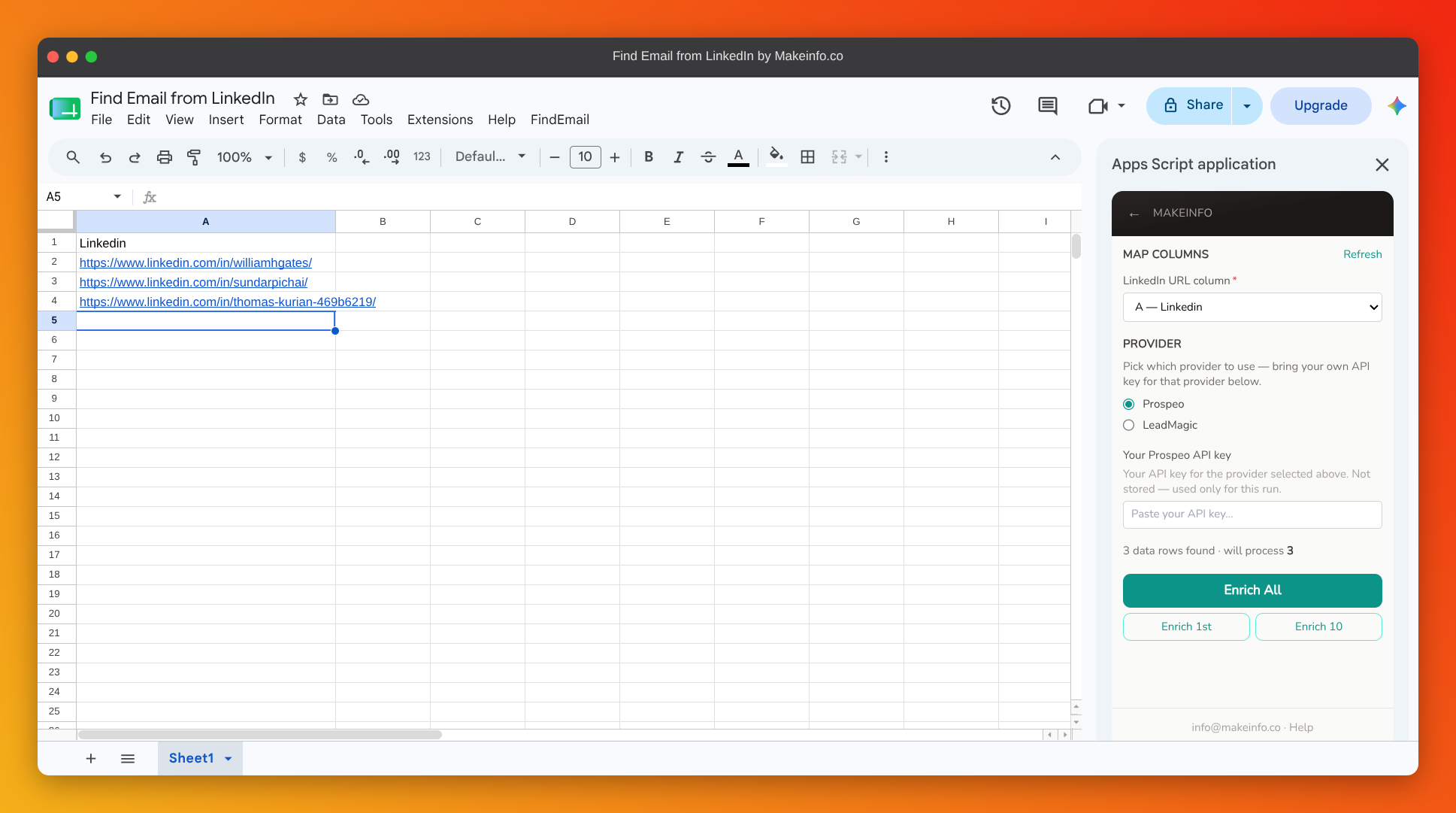Open the Format menu
The height and width of the screenshot is (813, 1456).
coord(280,120)
